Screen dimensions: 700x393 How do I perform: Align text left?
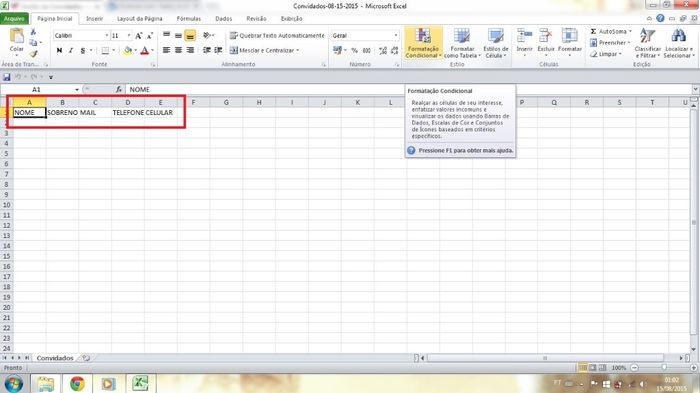point(167,50)
